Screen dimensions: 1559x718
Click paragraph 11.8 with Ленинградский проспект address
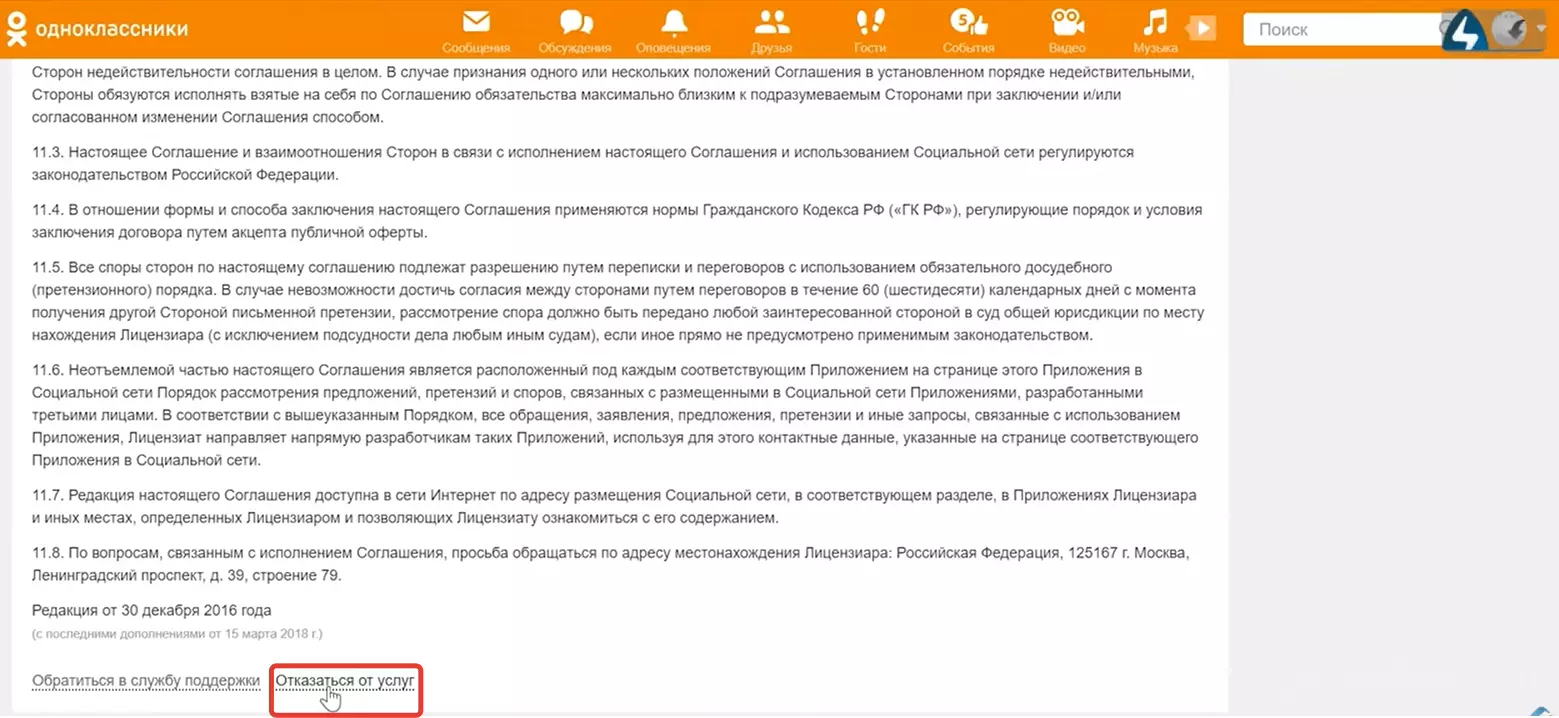pos(610,564)
